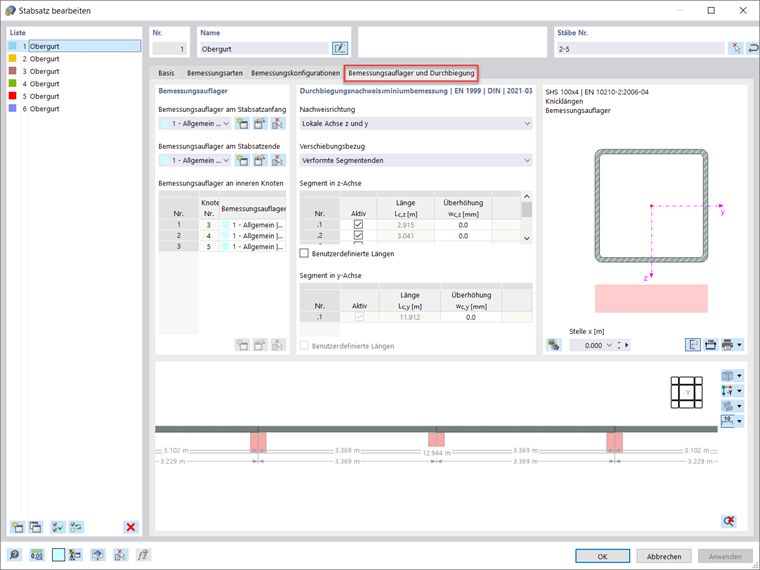
Task: Switch to the Bemessungsarten tab
Action: pyautogui.click(x=215, y=73)
